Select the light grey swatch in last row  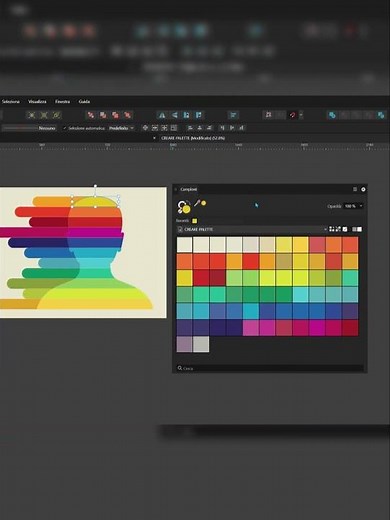[x=201, y=344]
